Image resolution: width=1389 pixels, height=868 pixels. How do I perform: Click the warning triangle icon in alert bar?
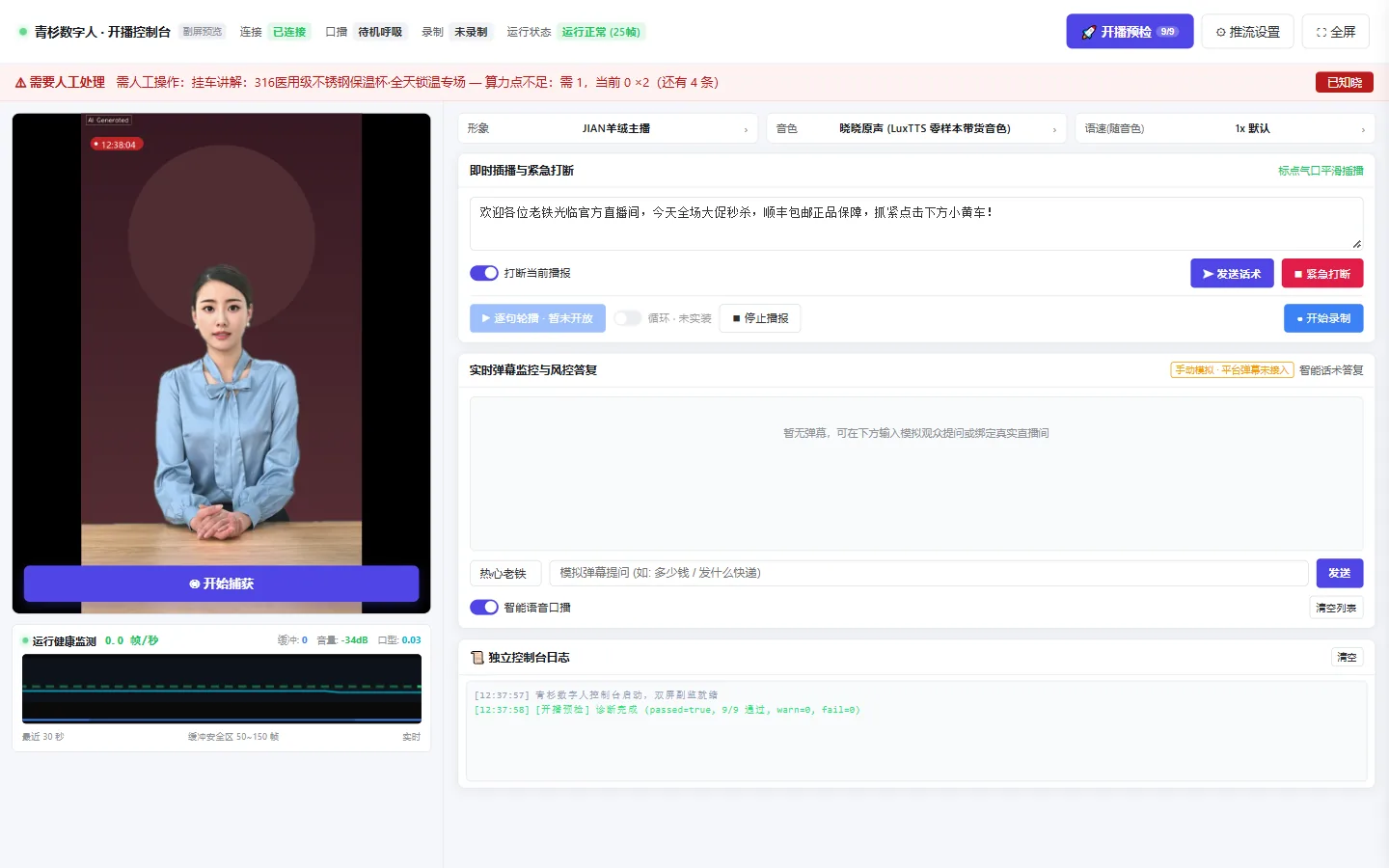tap(20, 83)
